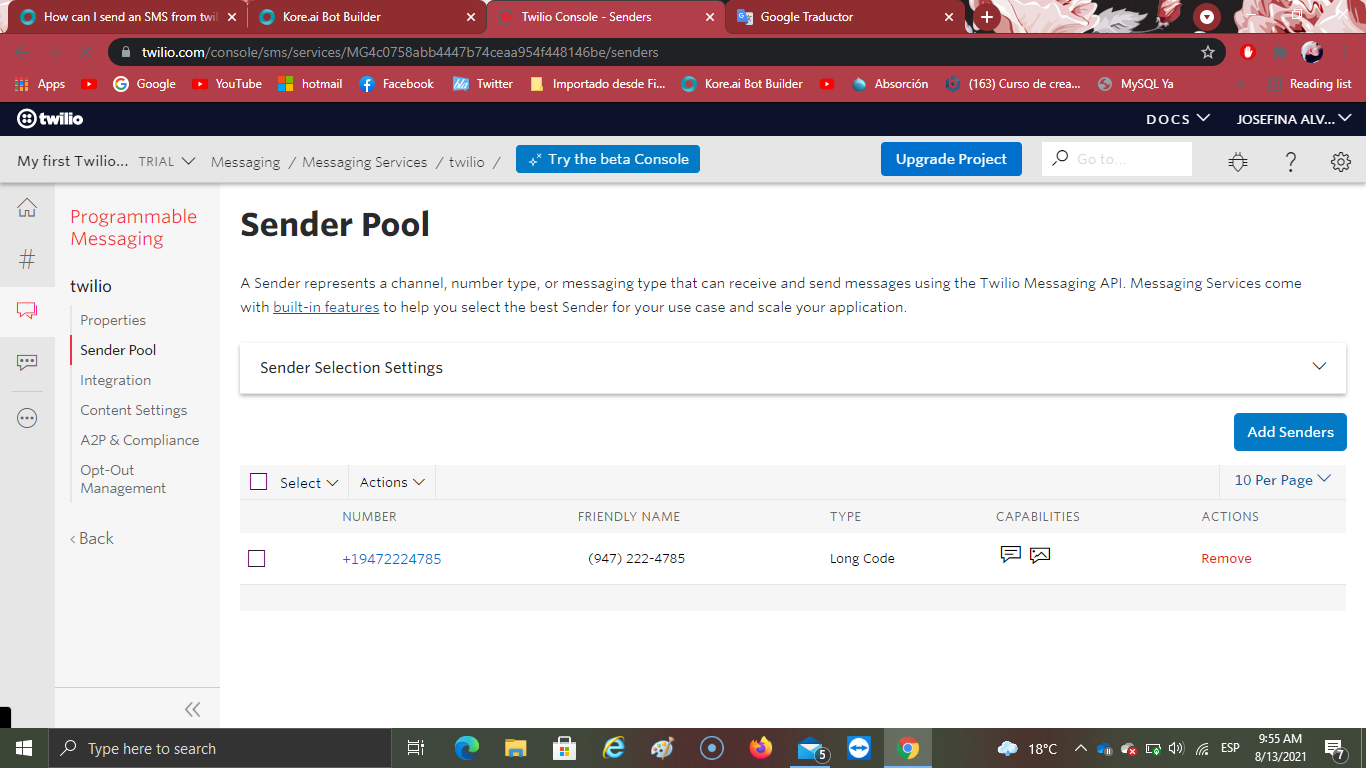The height and width of the screenshot is (768, 1366).
Task: Click Windows Type here to search box
Action: tap(218, 748)
